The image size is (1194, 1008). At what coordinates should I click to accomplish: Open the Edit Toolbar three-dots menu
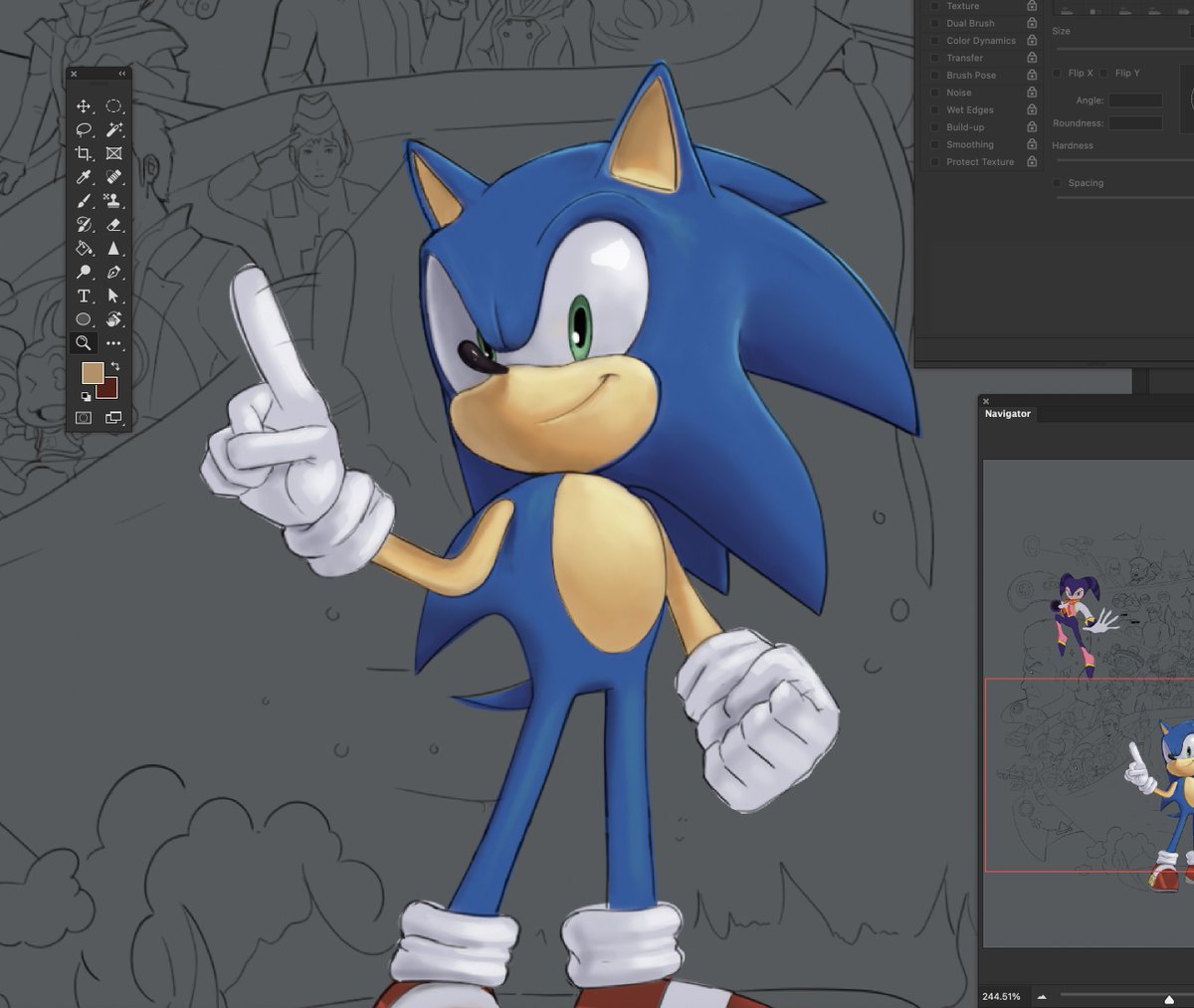tap(113, 343)
